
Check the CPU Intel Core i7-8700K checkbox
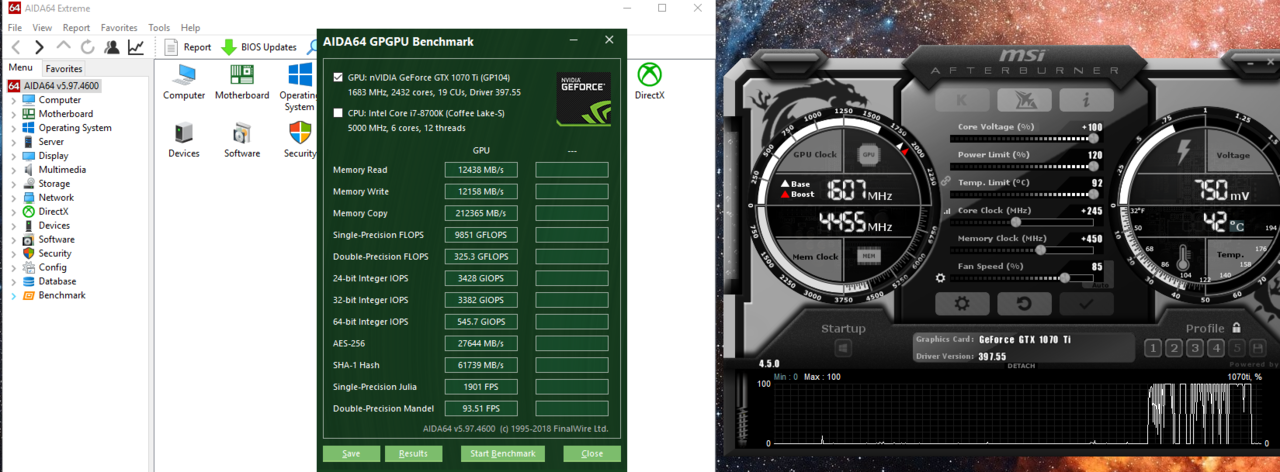(x=338, y=113)
